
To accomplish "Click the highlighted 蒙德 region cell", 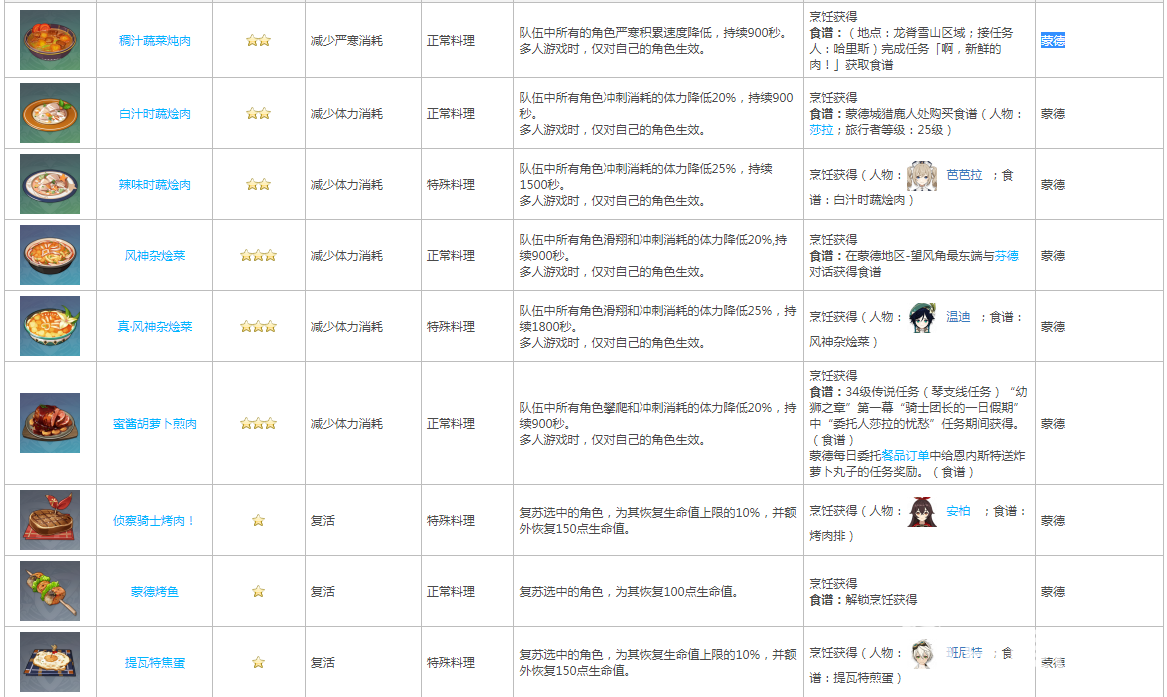I will coord(1052,41).
